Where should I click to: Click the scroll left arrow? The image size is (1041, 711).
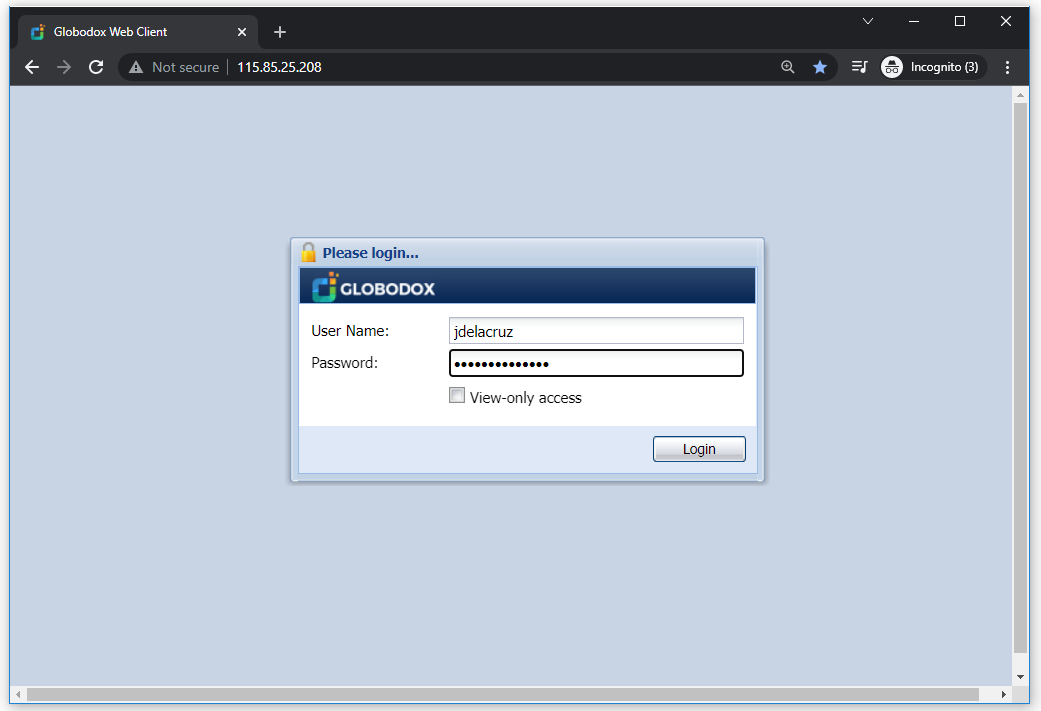point(18,694)
